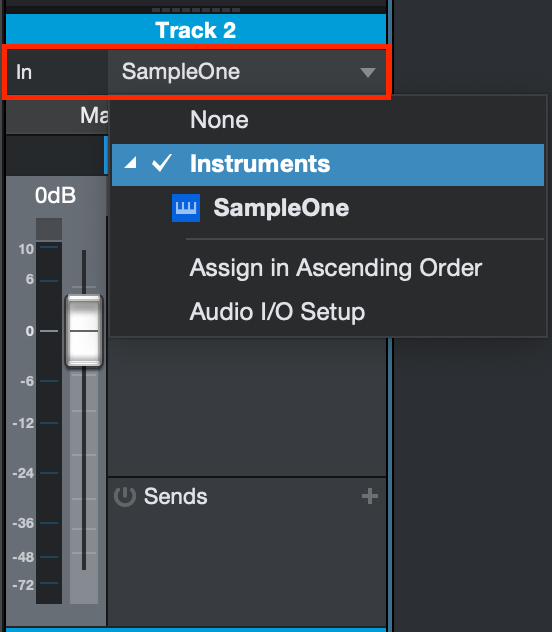Choose the Instruments menu entry
This screenshot has height=632, width=552.
click(328, 164)
